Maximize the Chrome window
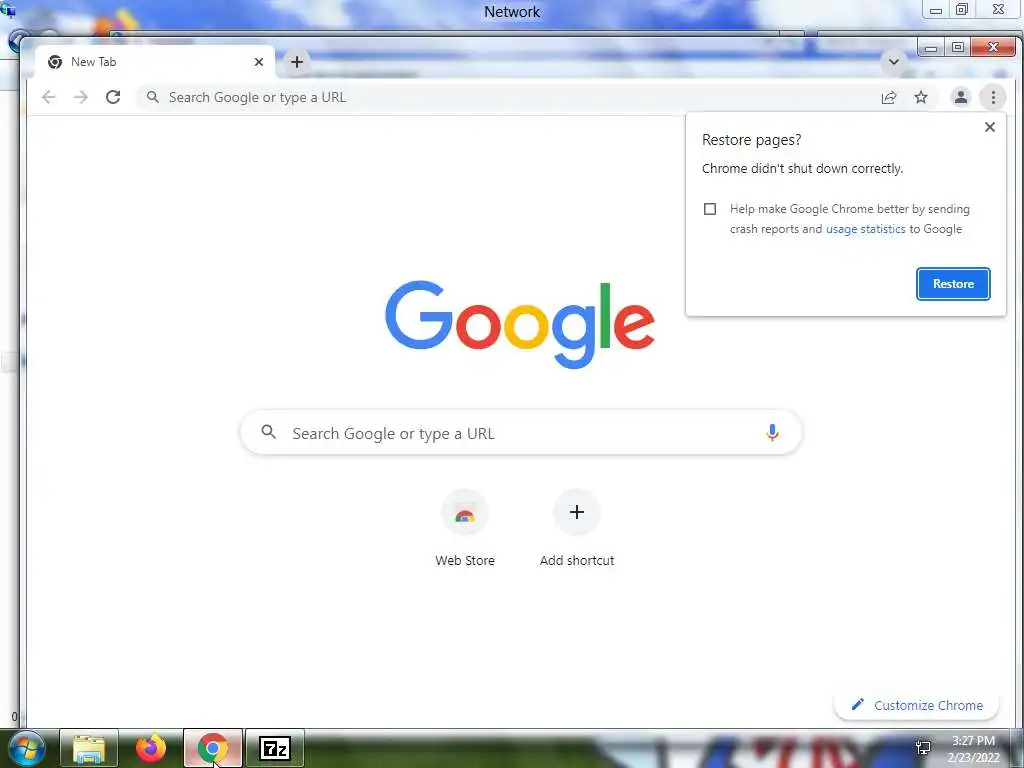The height and width of the screenshot is (768, 1024). [x=957, y=48]
